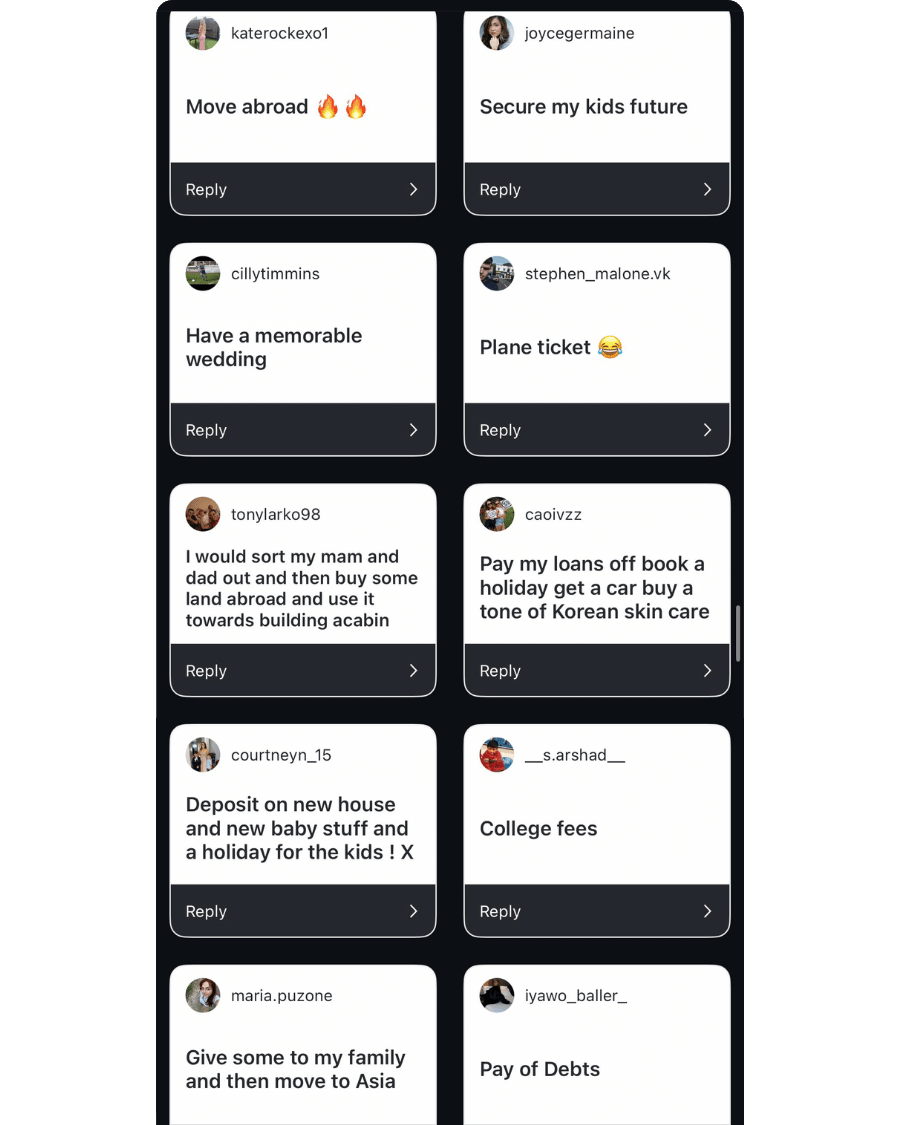View tonylarko98's avatar
This screenshot has height=1125, width=900.
203,515
